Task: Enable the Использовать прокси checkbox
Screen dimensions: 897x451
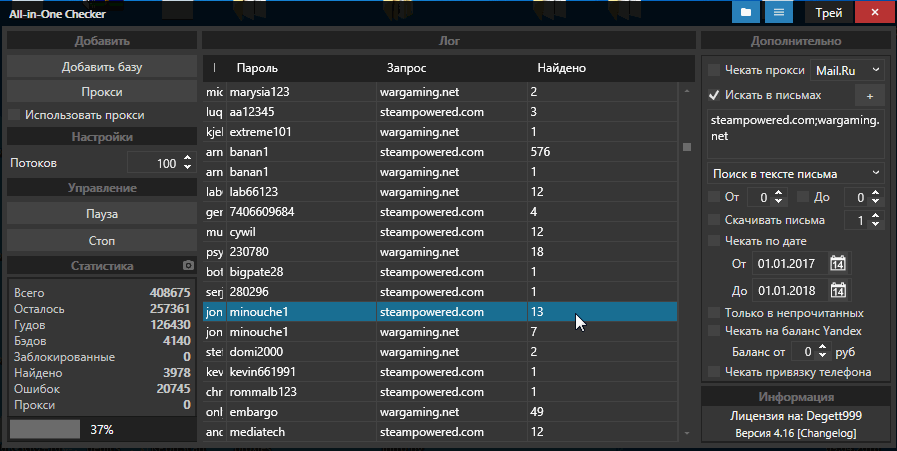Action: coord(14,115)
